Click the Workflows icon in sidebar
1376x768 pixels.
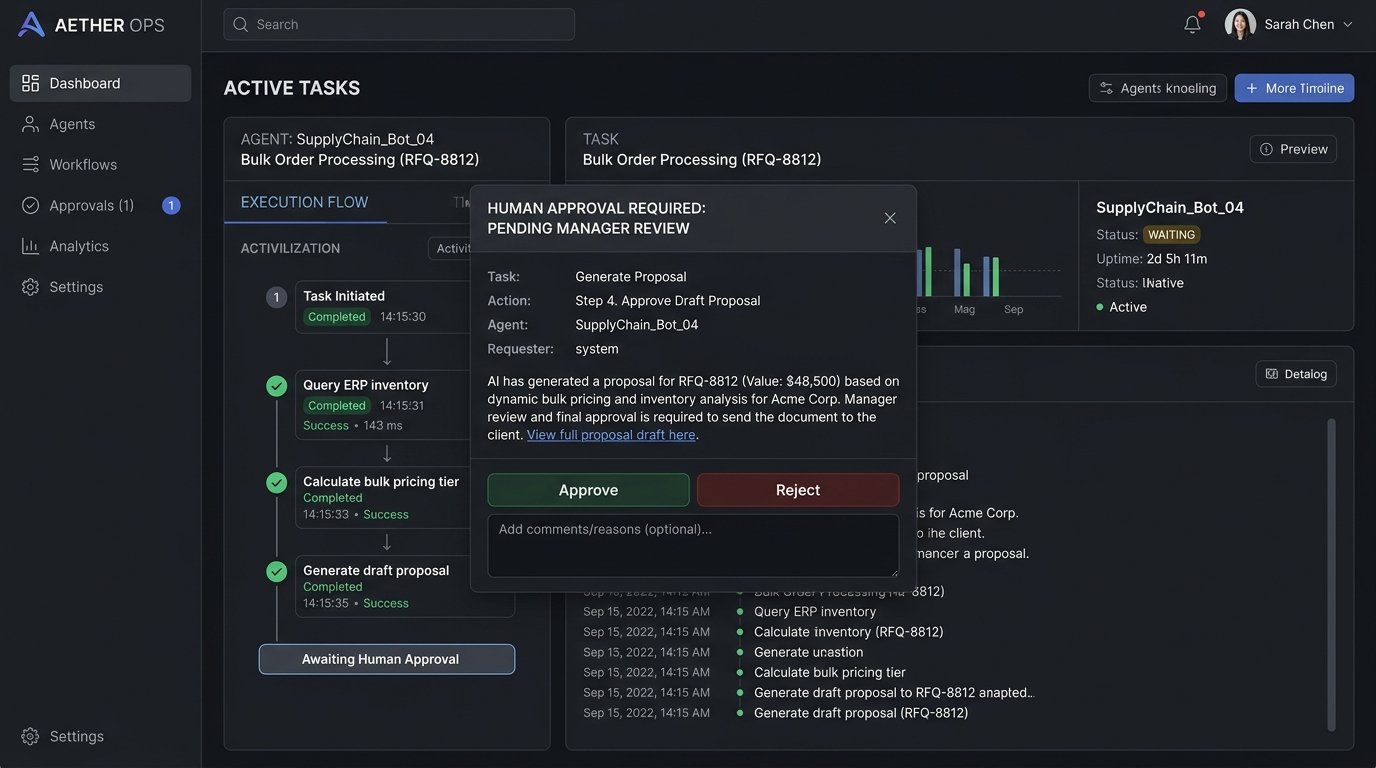(31, 164)
